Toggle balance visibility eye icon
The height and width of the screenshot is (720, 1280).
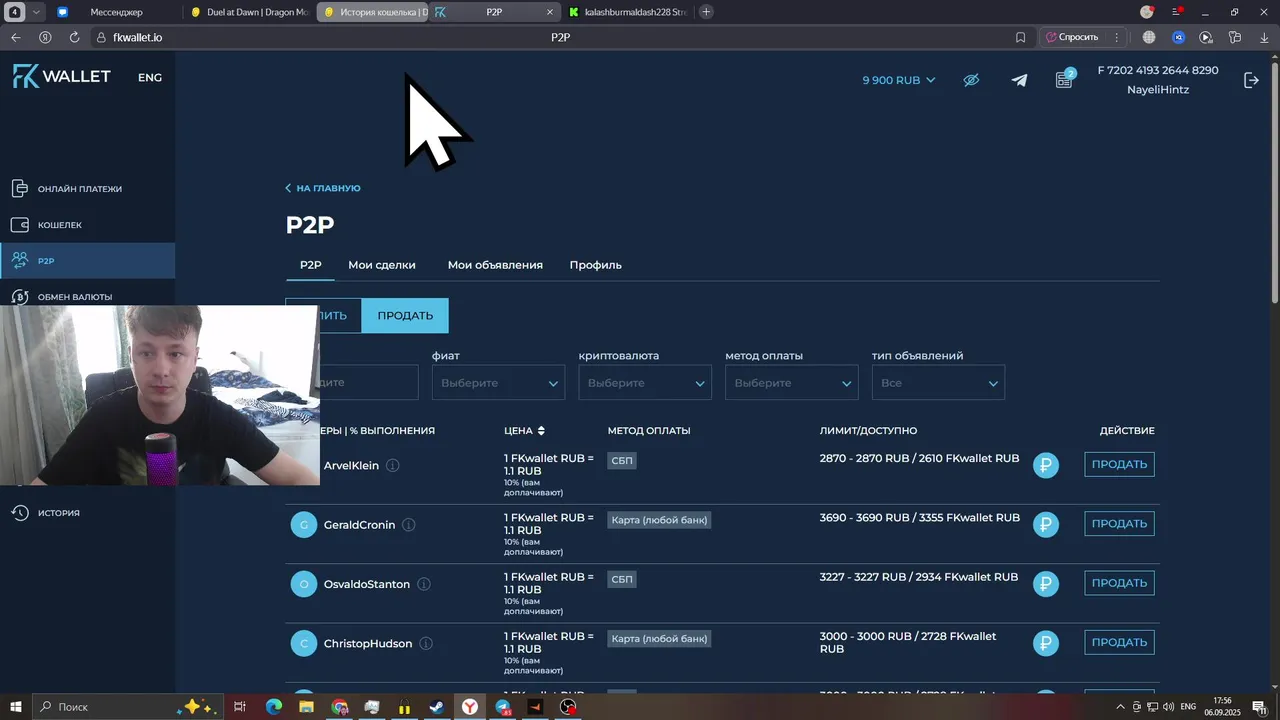pyautogui.click(x=971, y=80)
